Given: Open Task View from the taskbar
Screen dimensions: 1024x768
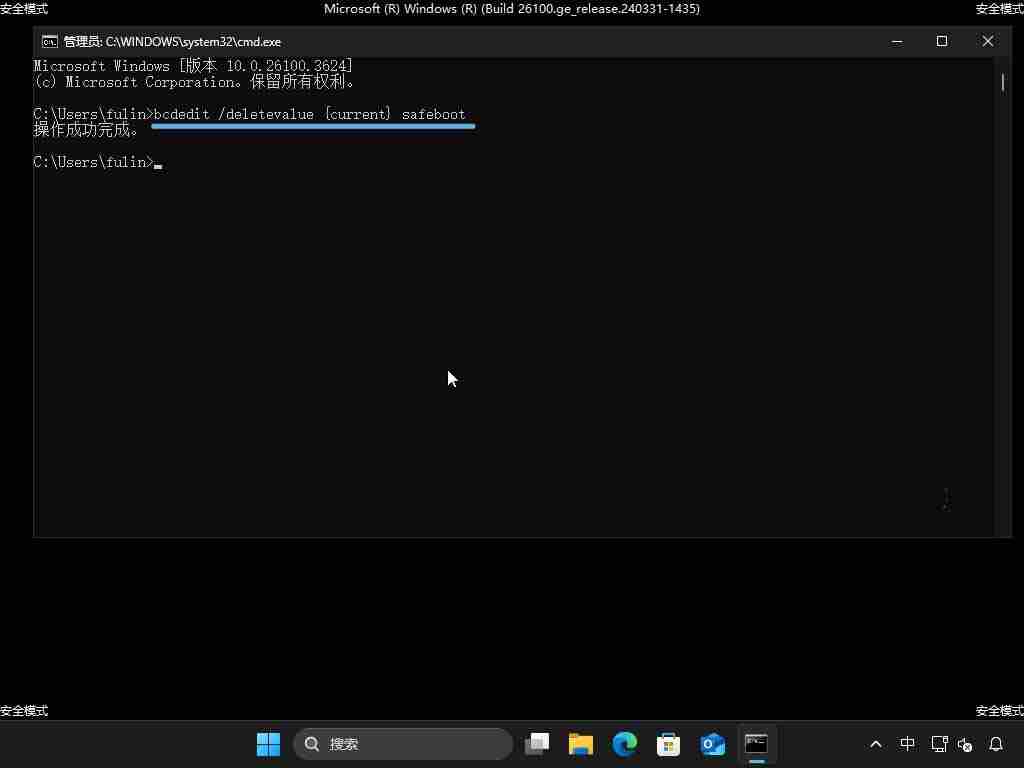Looking at the screenshot, I should (537, 744).
